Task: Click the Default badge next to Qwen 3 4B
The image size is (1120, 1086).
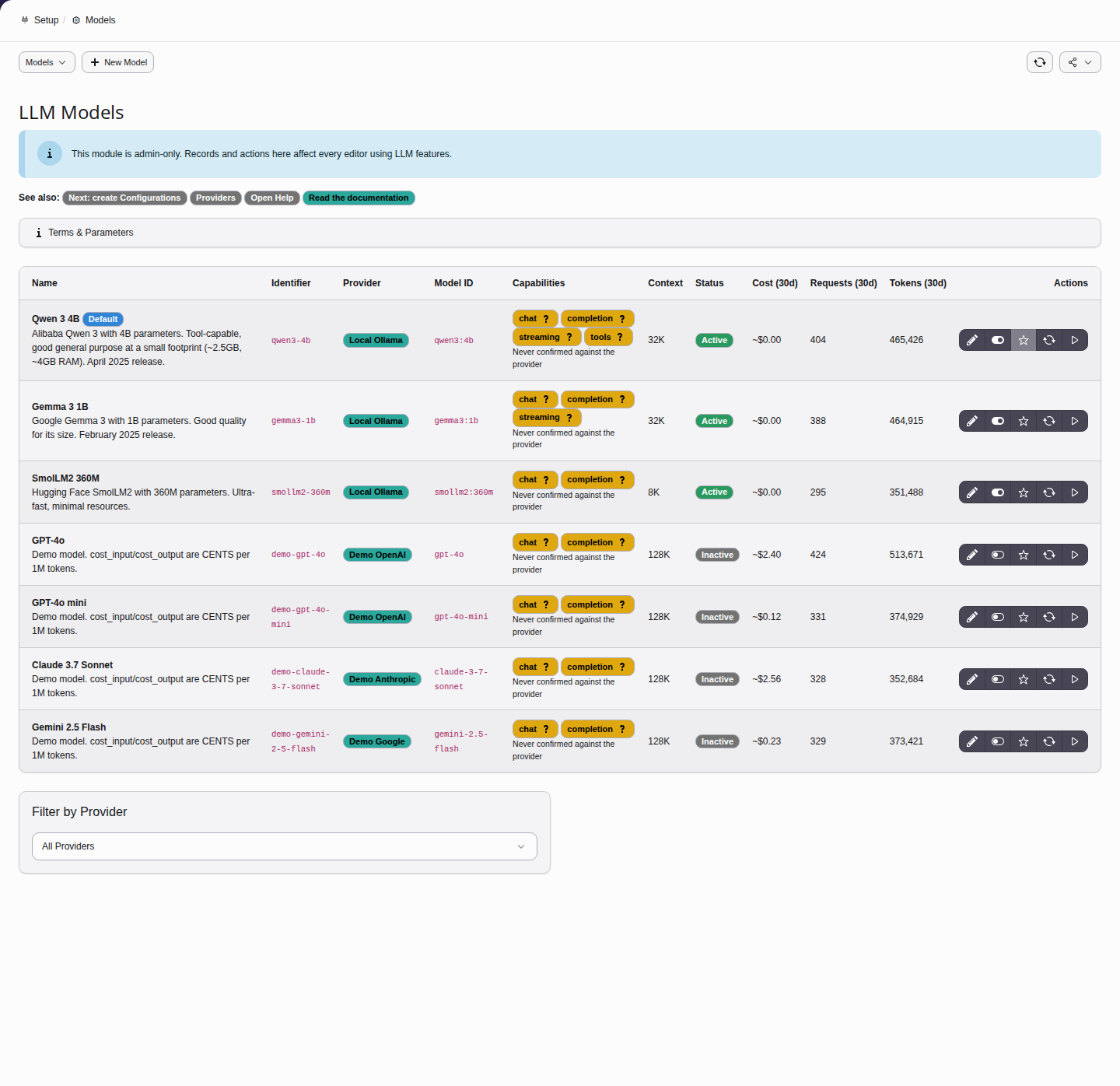Action: pos(103,319)
